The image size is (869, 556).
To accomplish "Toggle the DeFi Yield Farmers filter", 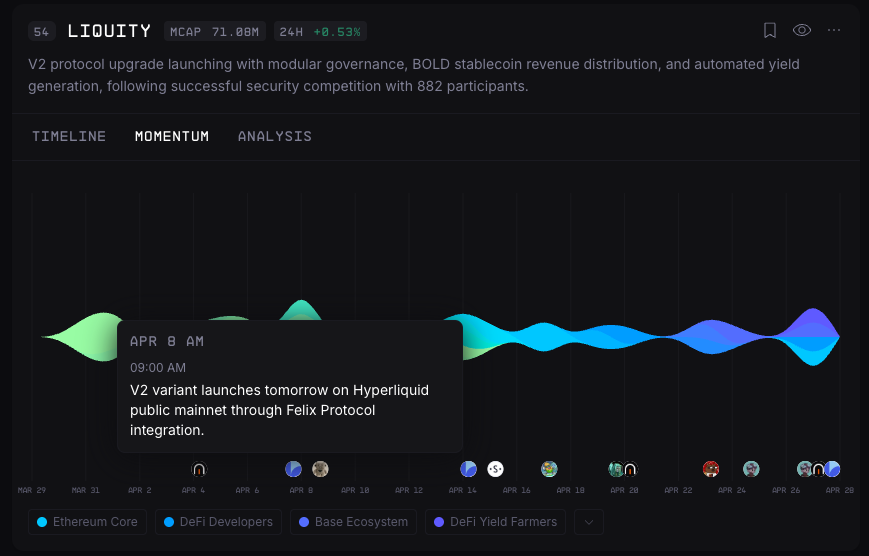I will (495, 522).
